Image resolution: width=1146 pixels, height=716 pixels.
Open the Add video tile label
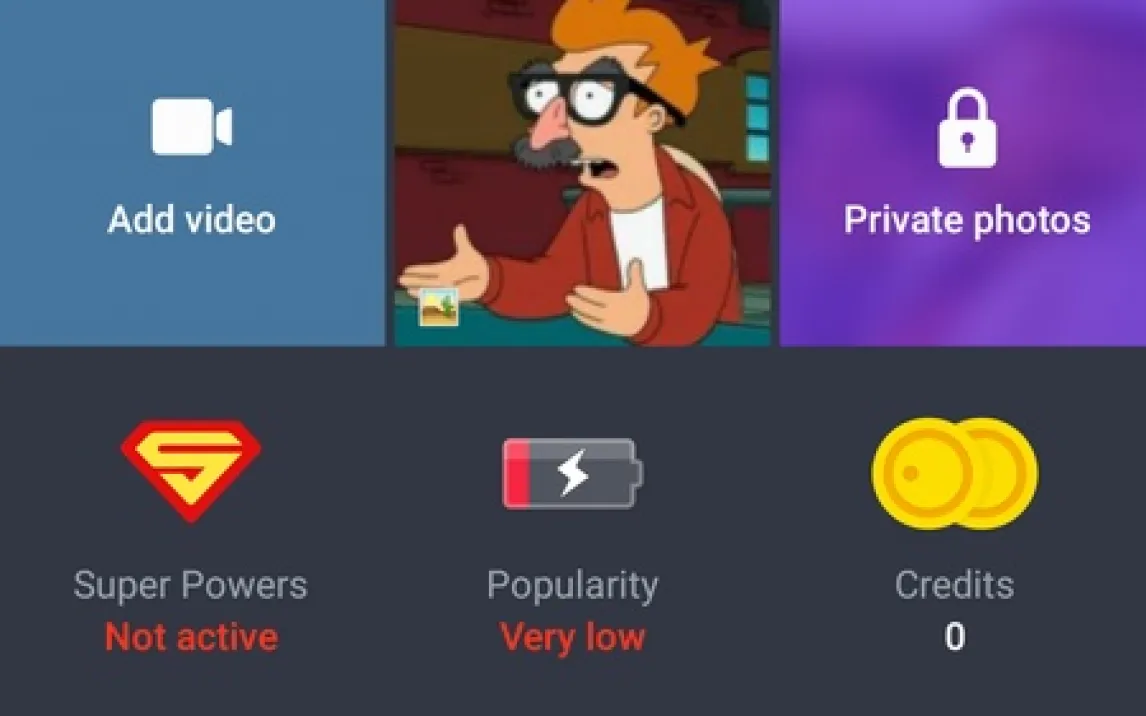click(x=191, y=219)
